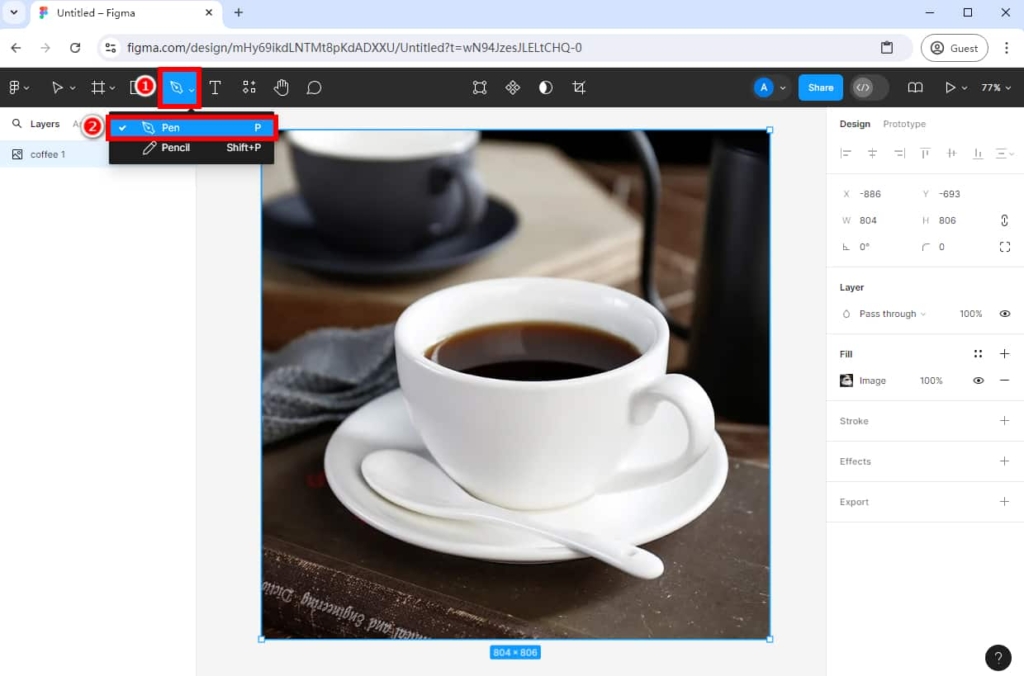Viewport: 1024px width, 676px height.
Task: Hide the Image fill
Action: [x=980, y=380]
